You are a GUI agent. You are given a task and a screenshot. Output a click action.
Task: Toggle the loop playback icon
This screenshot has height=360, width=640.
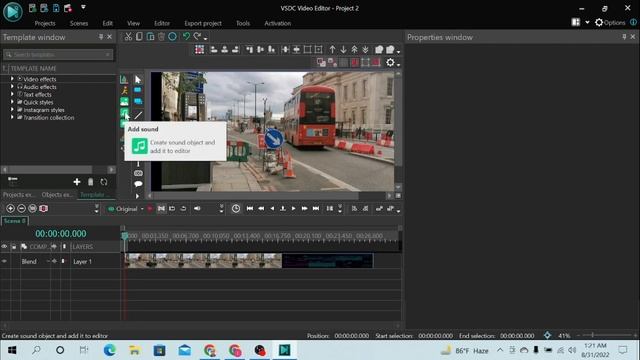(x=183, y=209)
